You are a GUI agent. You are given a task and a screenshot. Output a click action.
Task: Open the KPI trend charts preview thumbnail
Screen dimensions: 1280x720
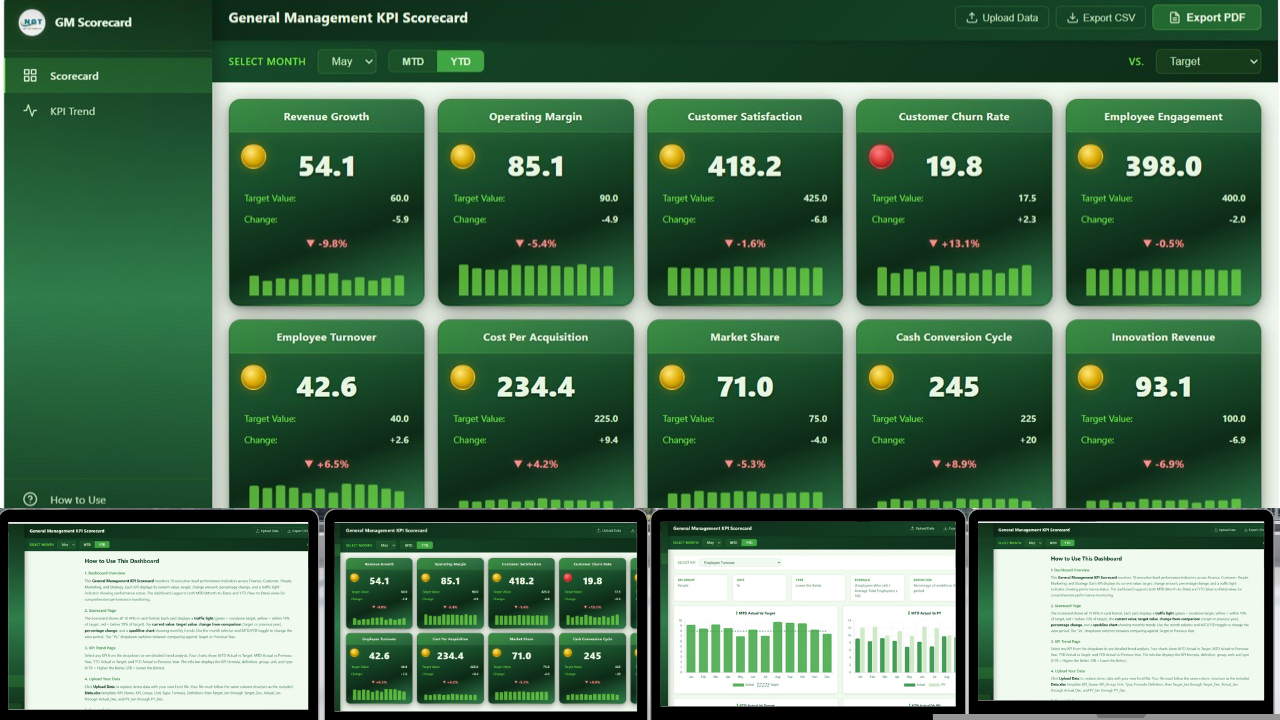click(807, 612)
